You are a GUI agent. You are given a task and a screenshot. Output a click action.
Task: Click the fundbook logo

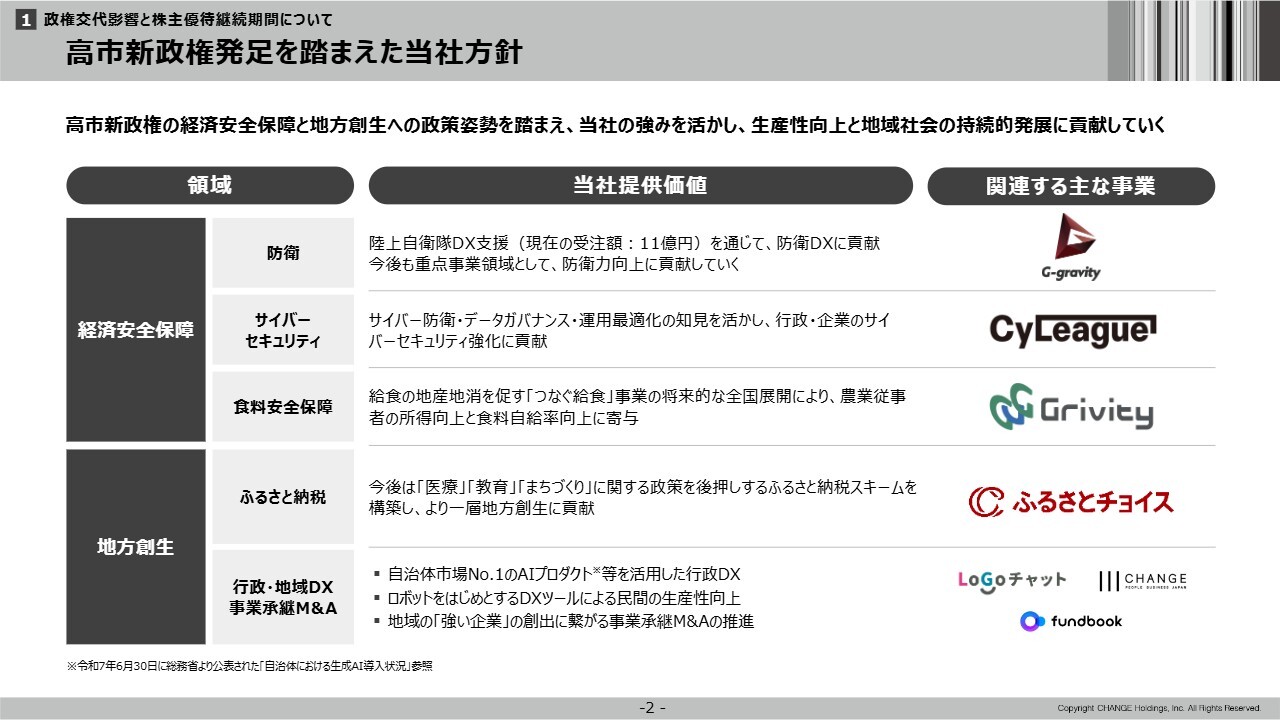pyautogui.click(x=1071, y=621)
